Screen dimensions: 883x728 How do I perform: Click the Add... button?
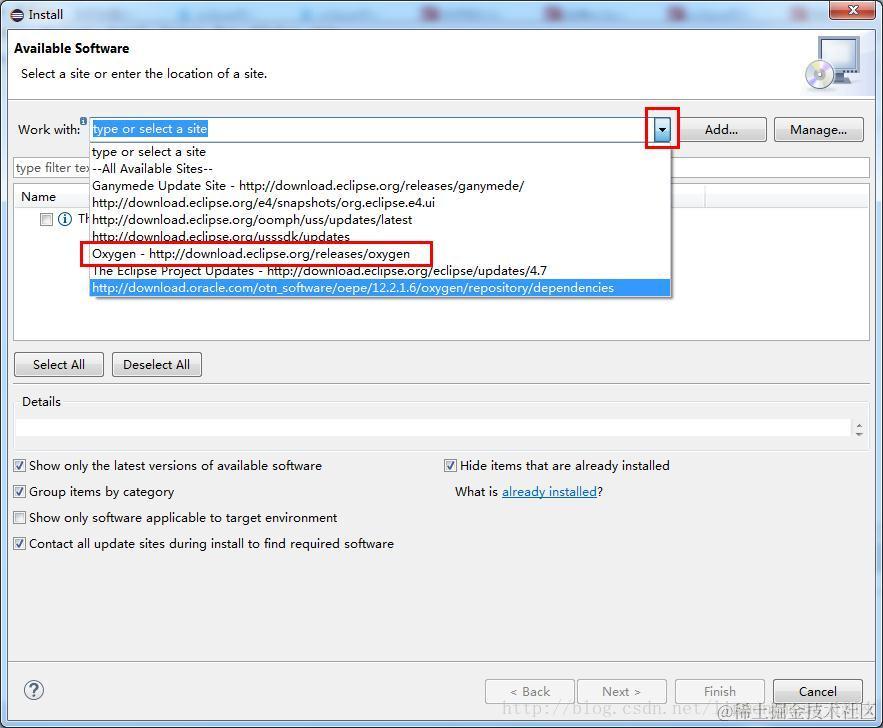(721, 129)
